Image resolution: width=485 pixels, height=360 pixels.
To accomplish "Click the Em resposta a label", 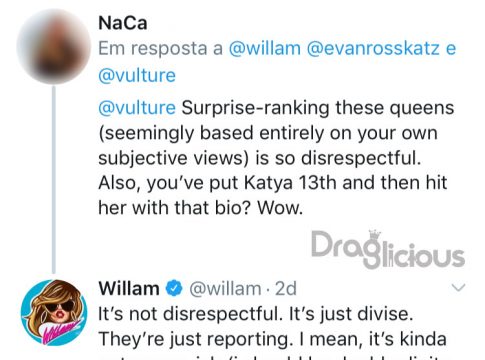I will click(160, 49).
